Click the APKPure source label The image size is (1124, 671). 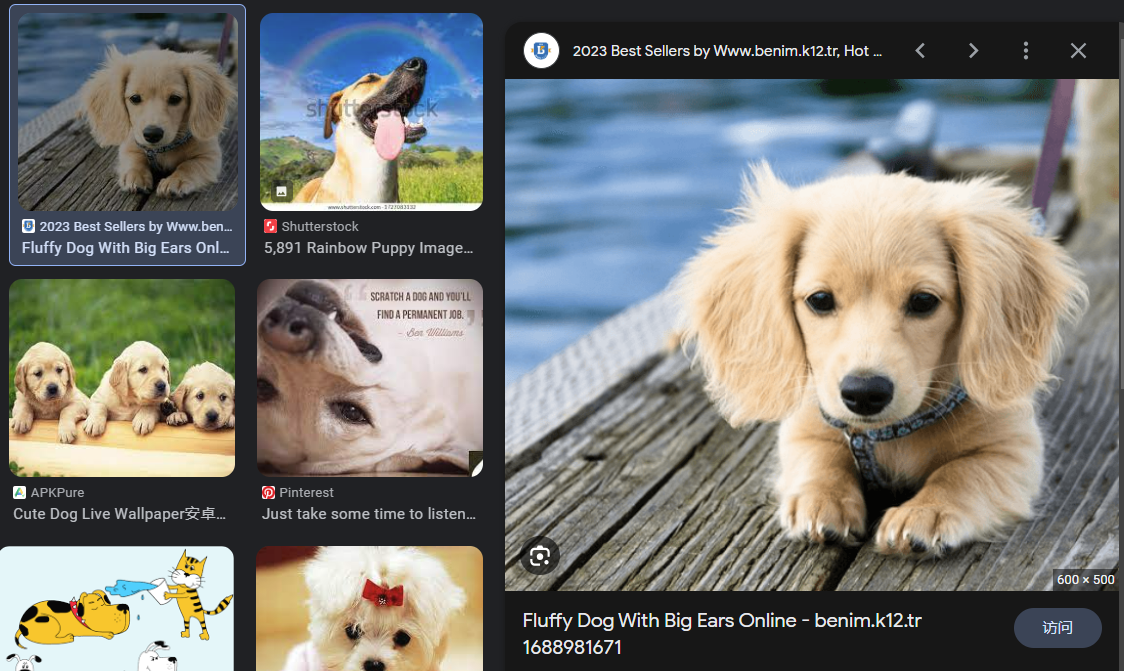57,492
